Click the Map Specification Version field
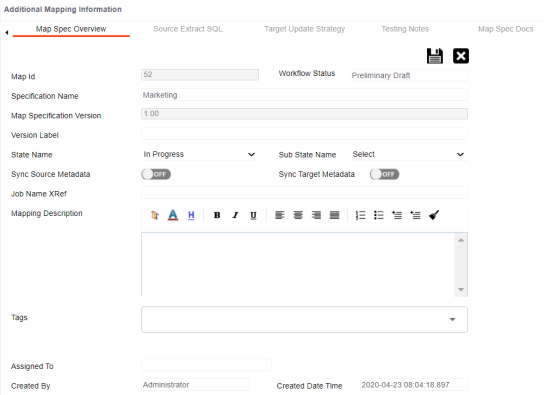The width and height of the screenshot is (544, 395). tap(304, 114)
